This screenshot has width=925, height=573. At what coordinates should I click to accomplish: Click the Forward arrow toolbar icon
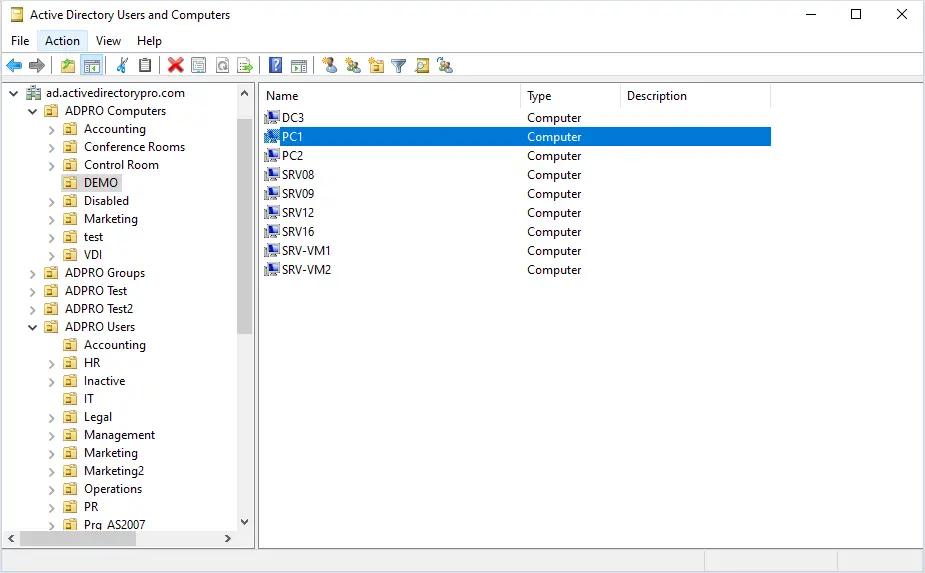37,66
